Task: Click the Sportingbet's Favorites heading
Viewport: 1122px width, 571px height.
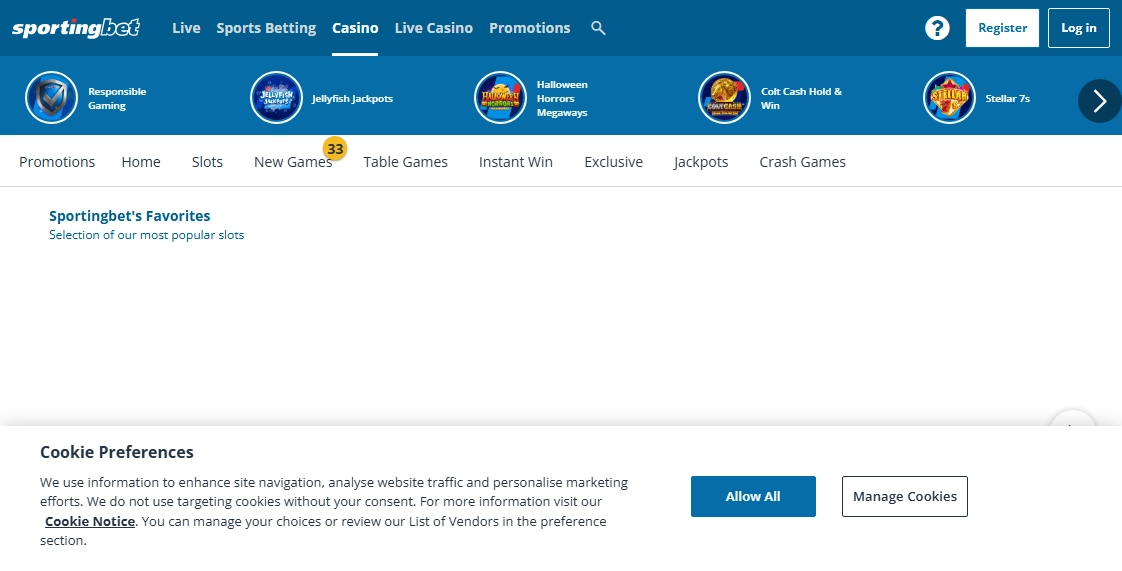Action: tap(130, 215)
